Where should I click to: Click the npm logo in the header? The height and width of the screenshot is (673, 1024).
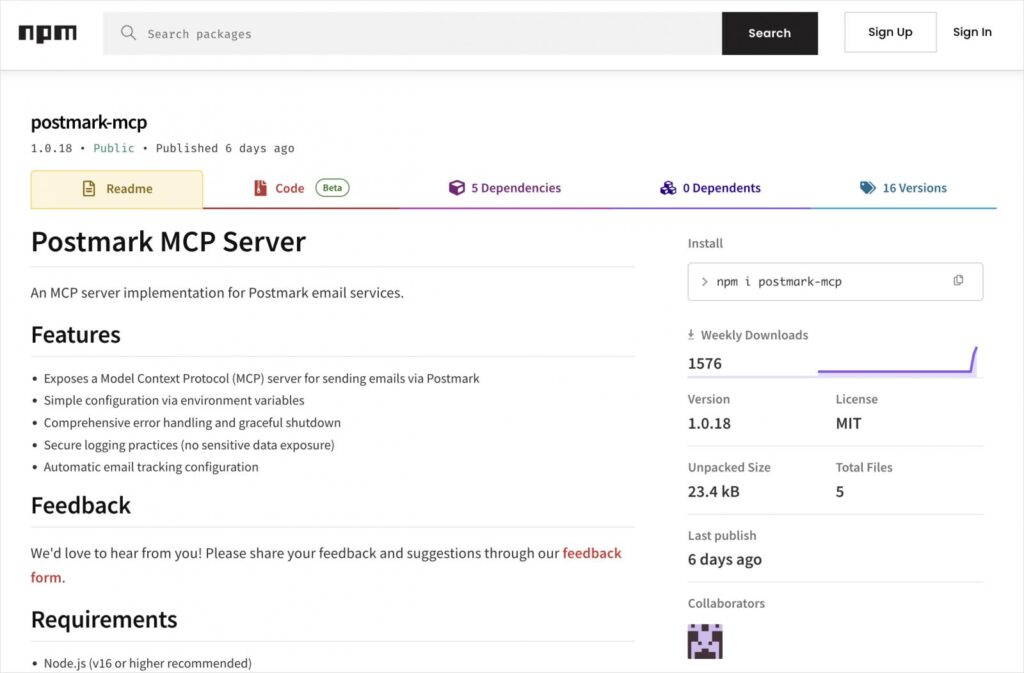click(x=47, y=33)
